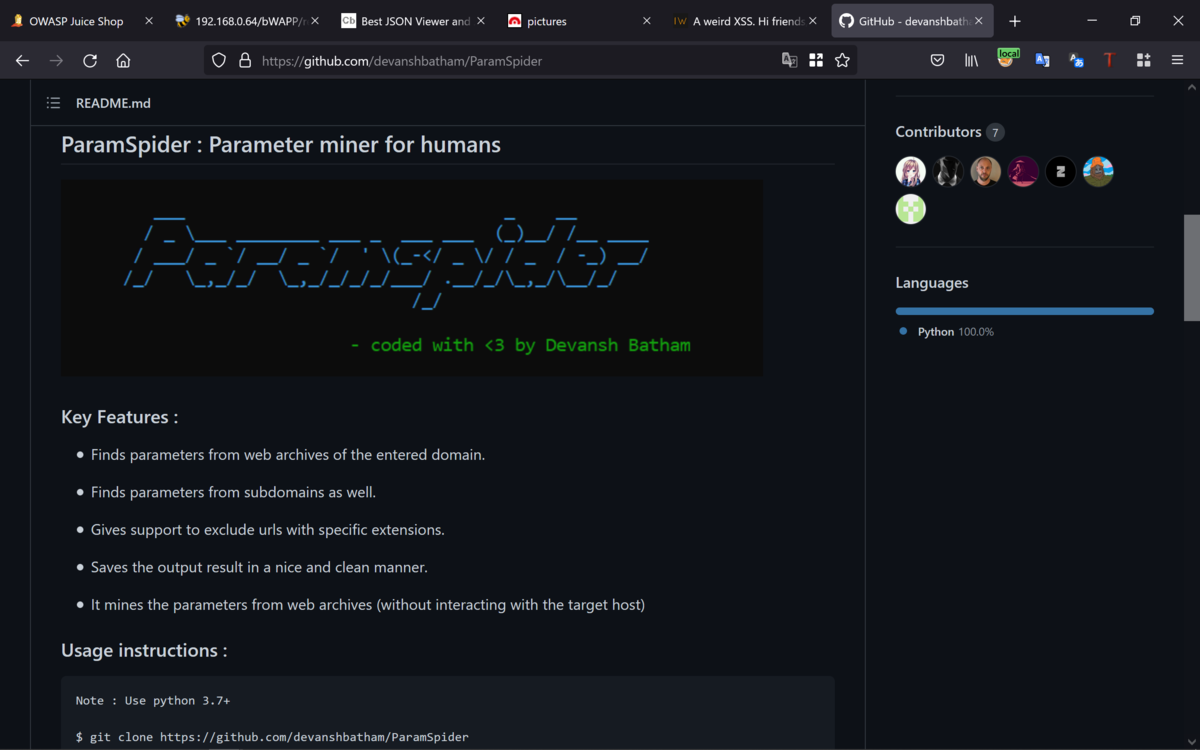
Task: Click the Languages heading
Action: click(x=932, y=283)
